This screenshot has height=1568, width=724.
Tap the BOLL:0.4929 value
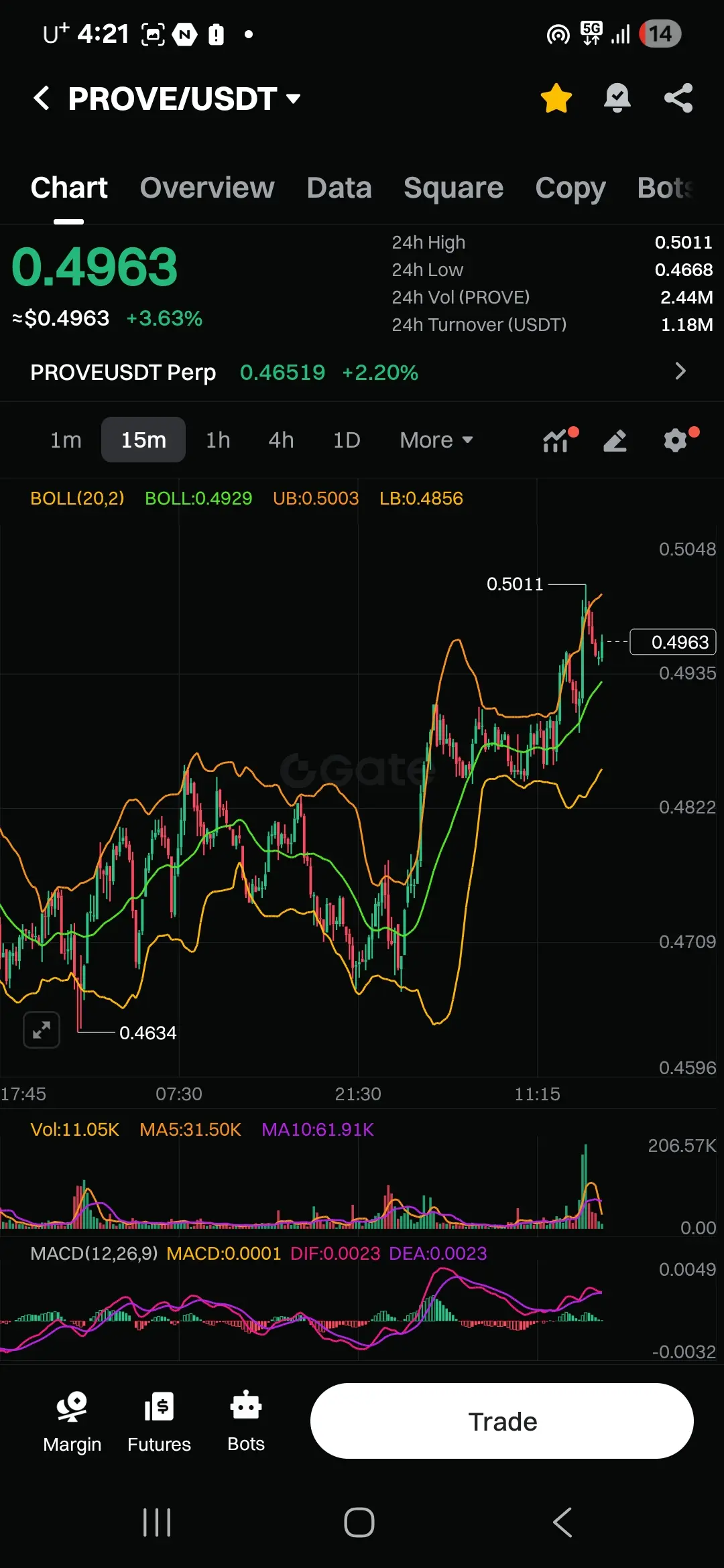point(198,499)
